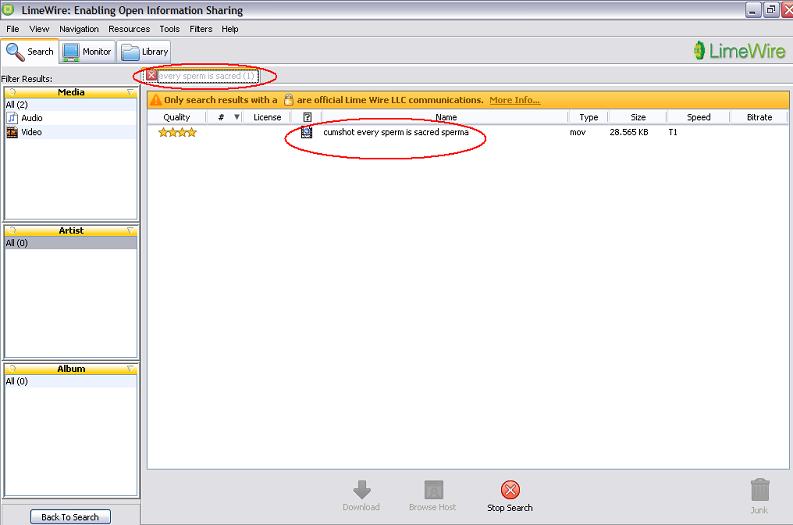Open the Media filter dropdown triangle
793x525 pixels.
pos(130,92)
